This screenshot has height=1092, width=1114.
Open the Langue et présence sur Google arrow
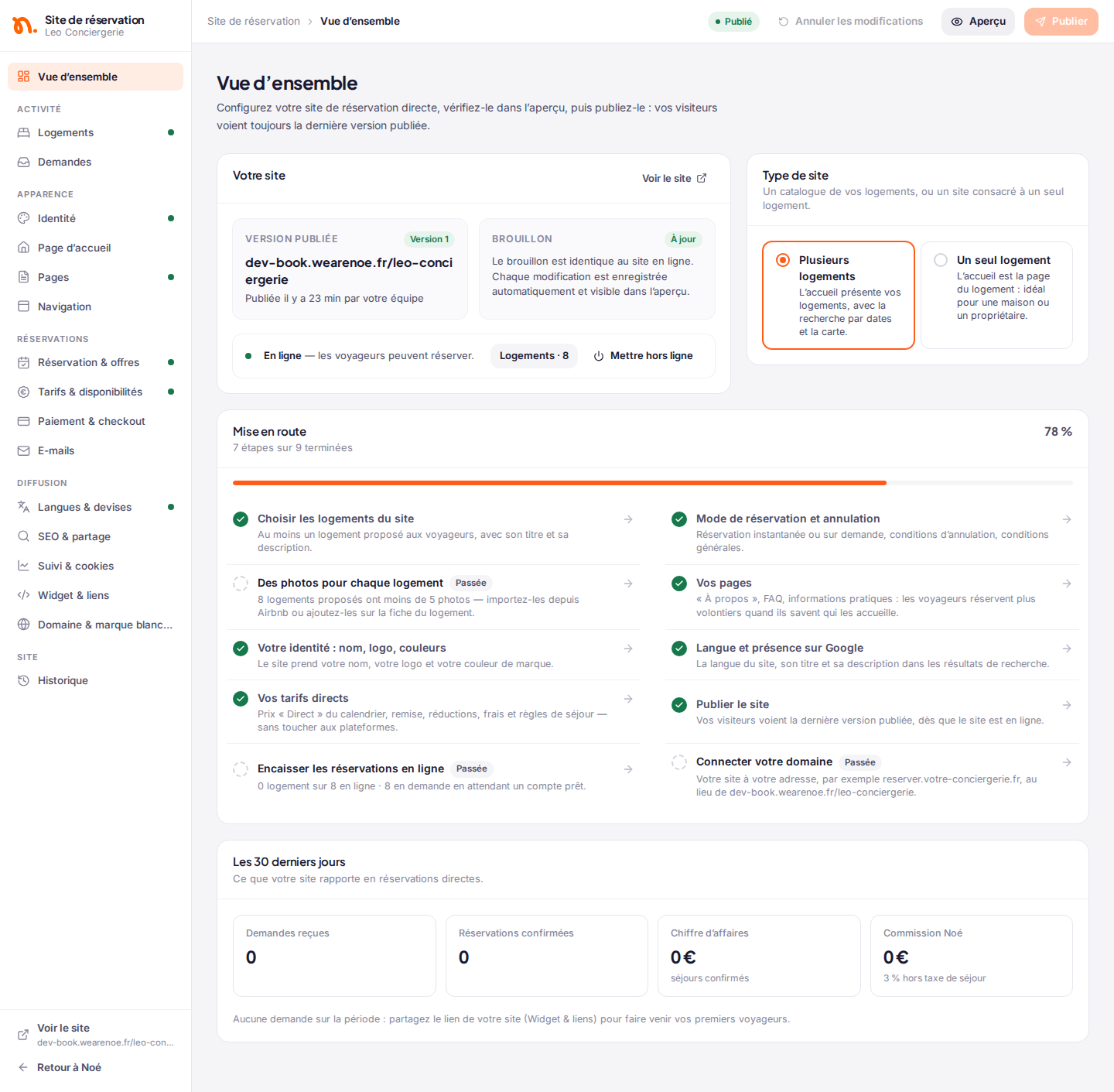click(1067, 649)
